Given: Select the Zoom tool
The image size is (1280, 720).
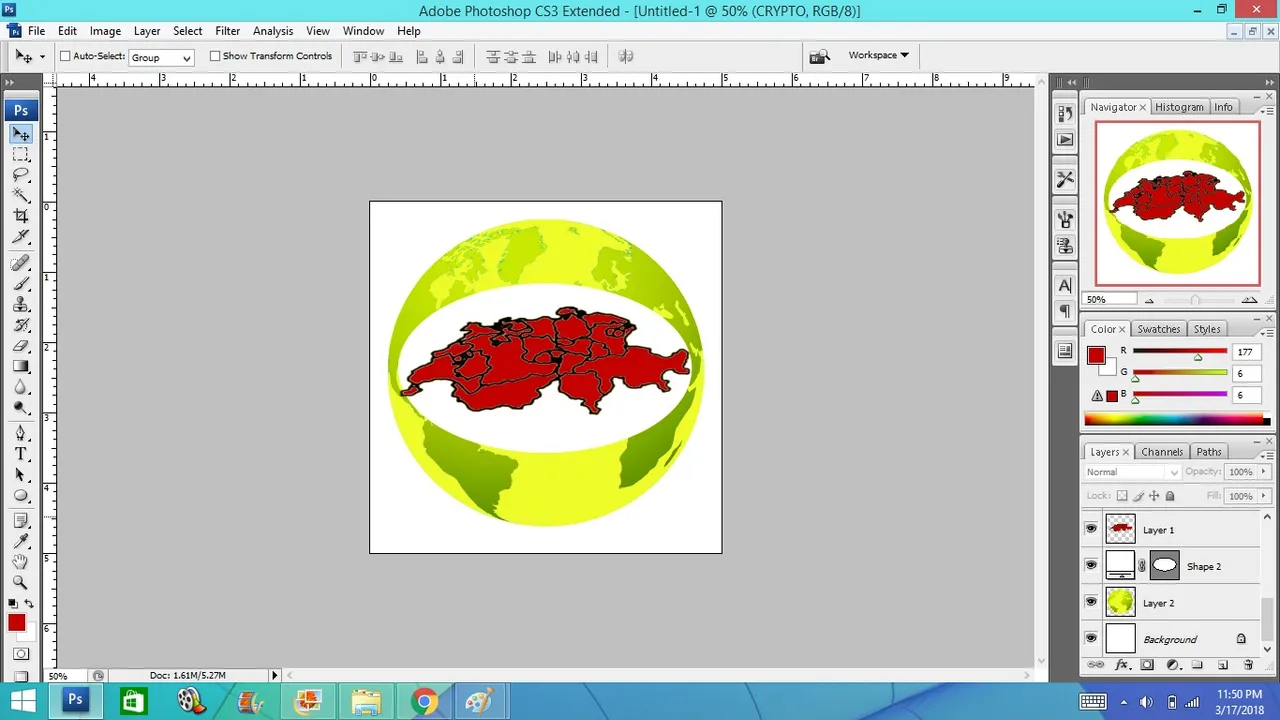Looking at the screenshot, I should click(x=21, y=582).
